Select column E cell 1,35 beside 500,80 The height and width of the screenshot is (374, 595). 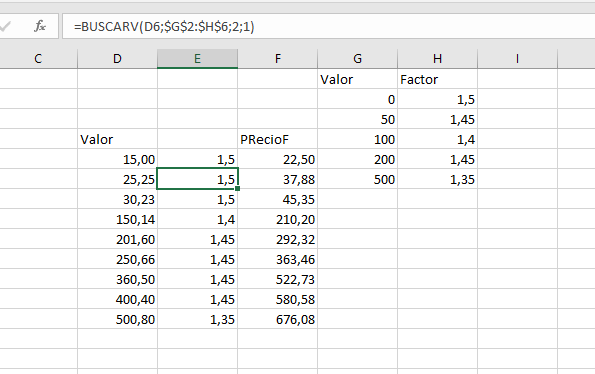tap(197, 319)
